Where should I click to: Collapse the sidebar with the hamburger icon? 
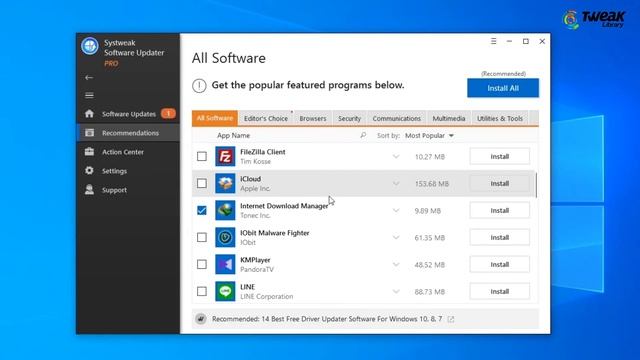coord(89,96)
